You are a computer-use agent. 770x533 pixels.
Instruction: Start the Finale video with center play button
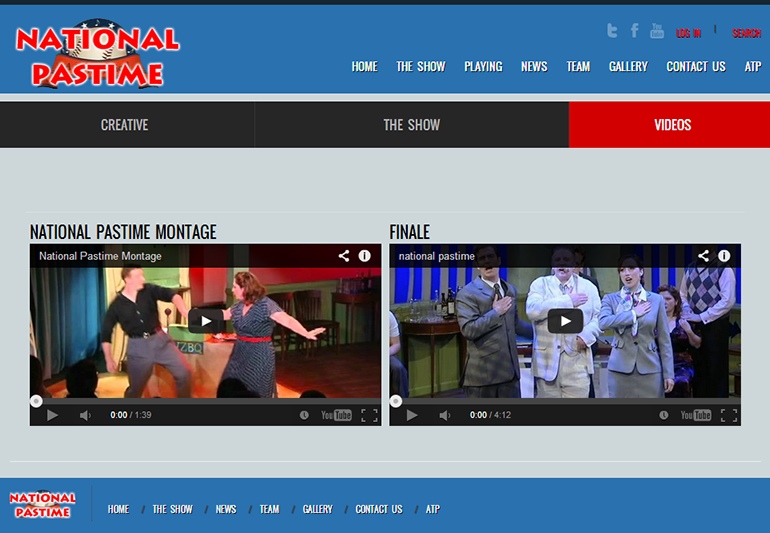point(565,321)
